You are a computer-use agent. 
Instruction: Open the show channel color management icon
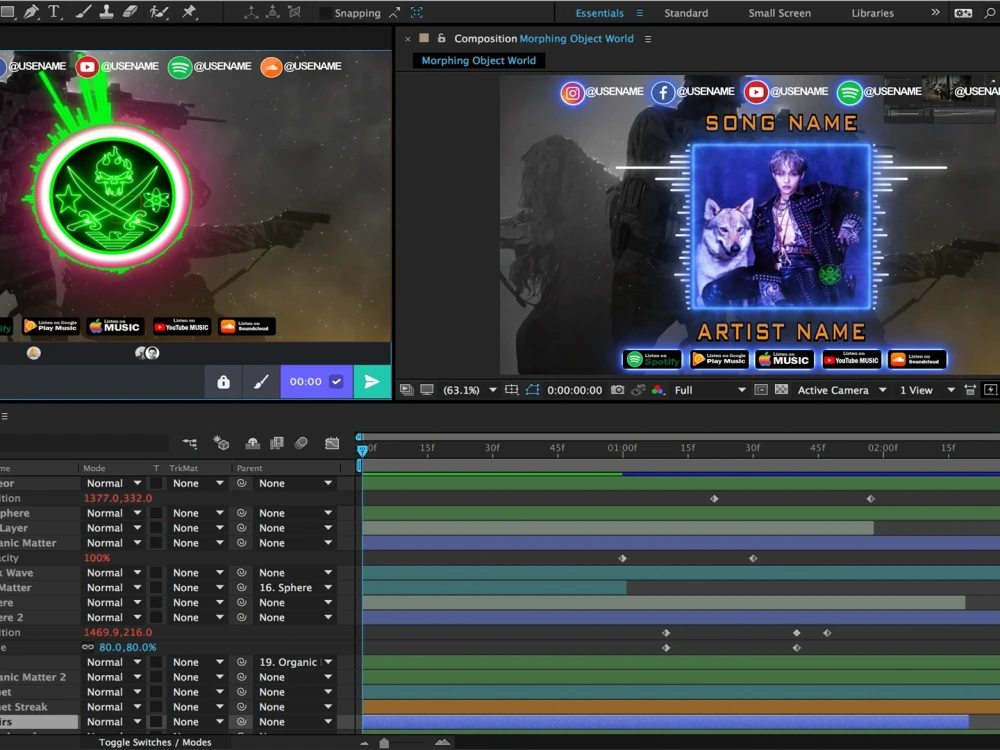pyautogui.click(x=658, y=390)
